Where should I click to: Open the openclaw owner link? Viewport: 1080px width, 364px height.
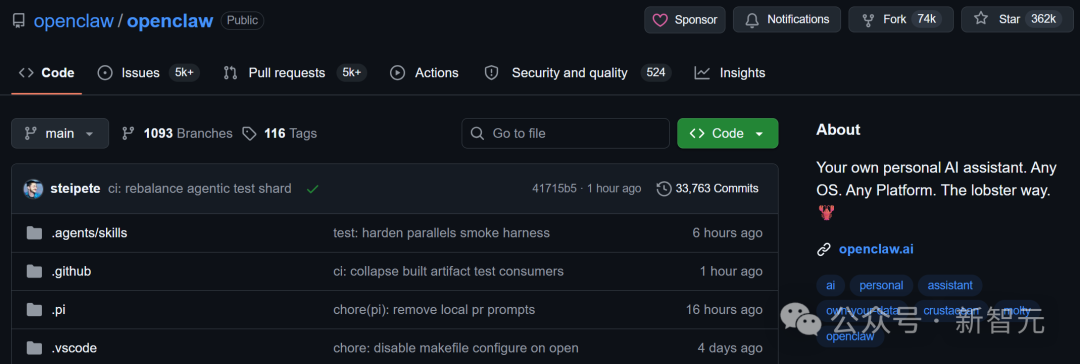74,21
